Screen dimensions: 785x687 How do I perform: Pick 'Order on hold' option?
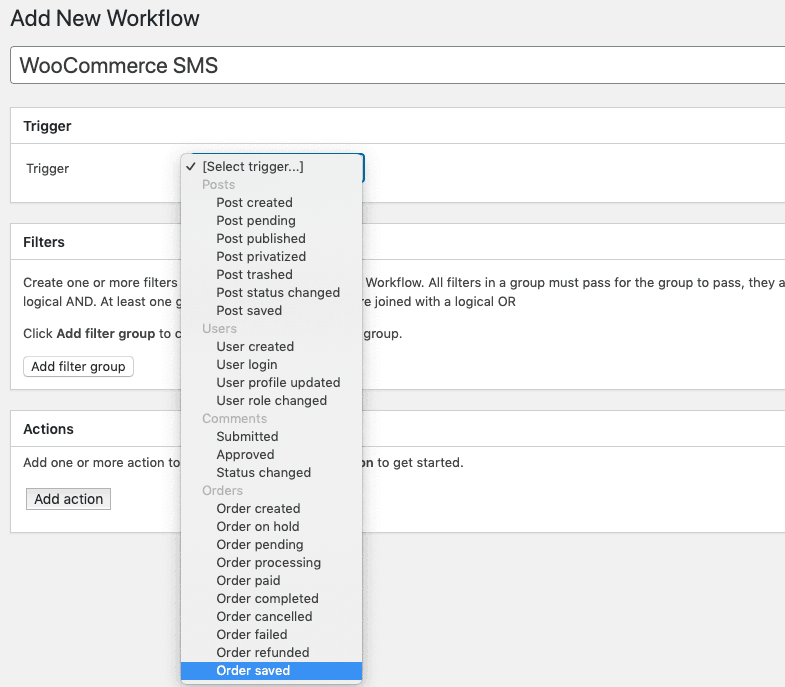click(258, 527)
